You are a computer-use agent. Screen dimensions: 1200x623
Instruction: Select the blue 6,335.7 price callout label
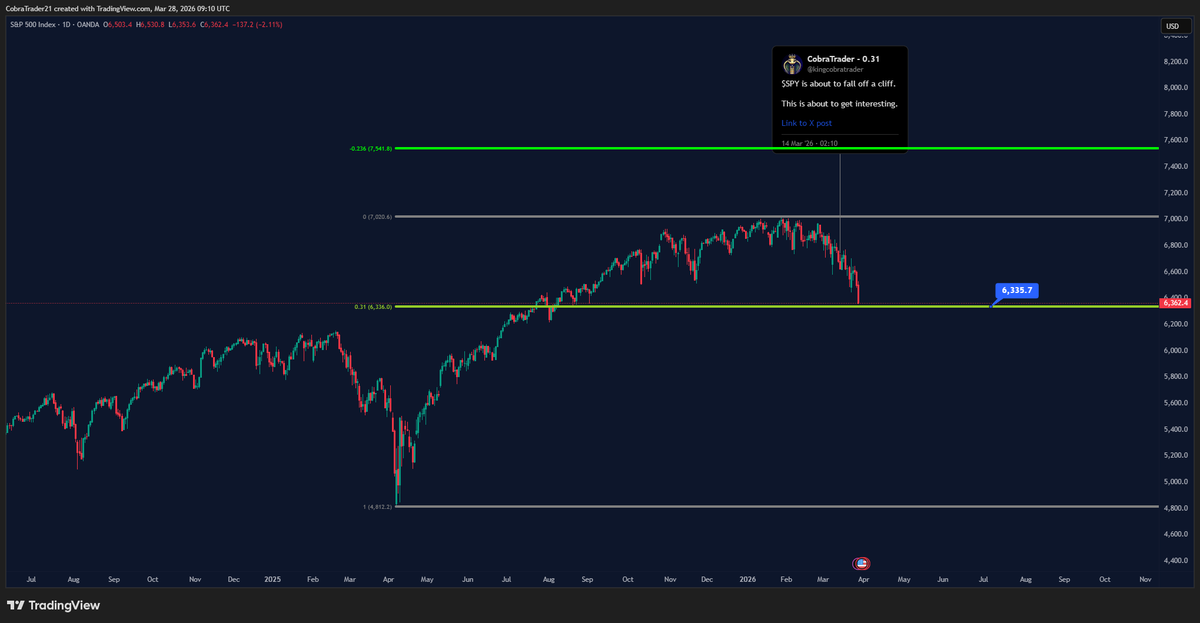tap(1017, 291)
